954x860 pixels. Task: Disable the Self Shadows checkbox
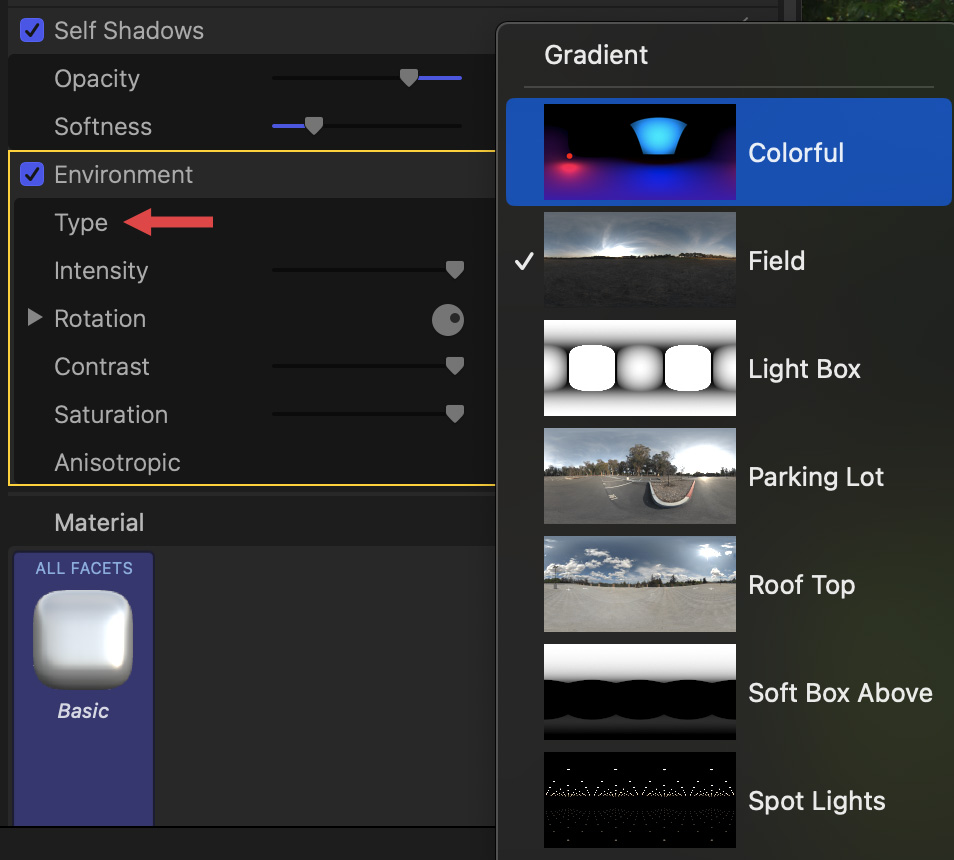32,31
